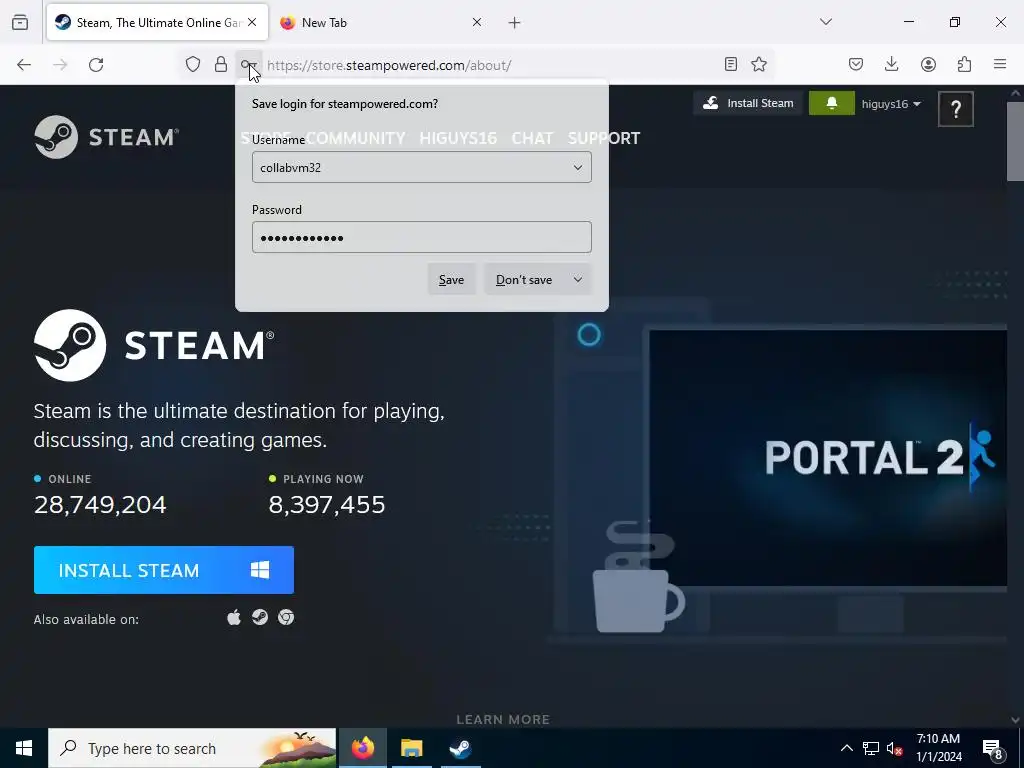Open the notification center icon
Screen dimensions: 1024x768
[x=993, y=750]
